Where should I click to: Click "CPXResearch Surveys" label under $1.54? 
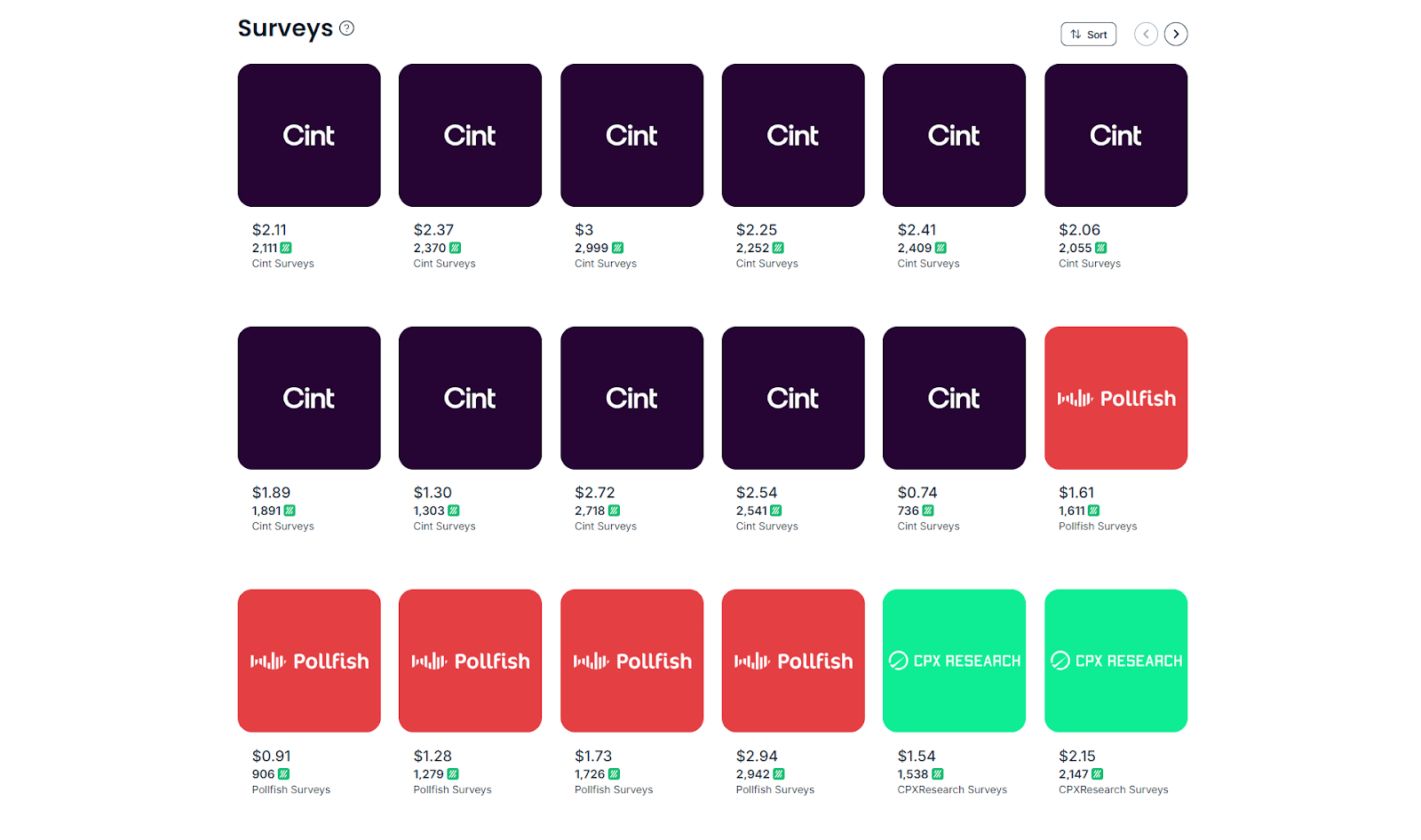pos(952,790)
